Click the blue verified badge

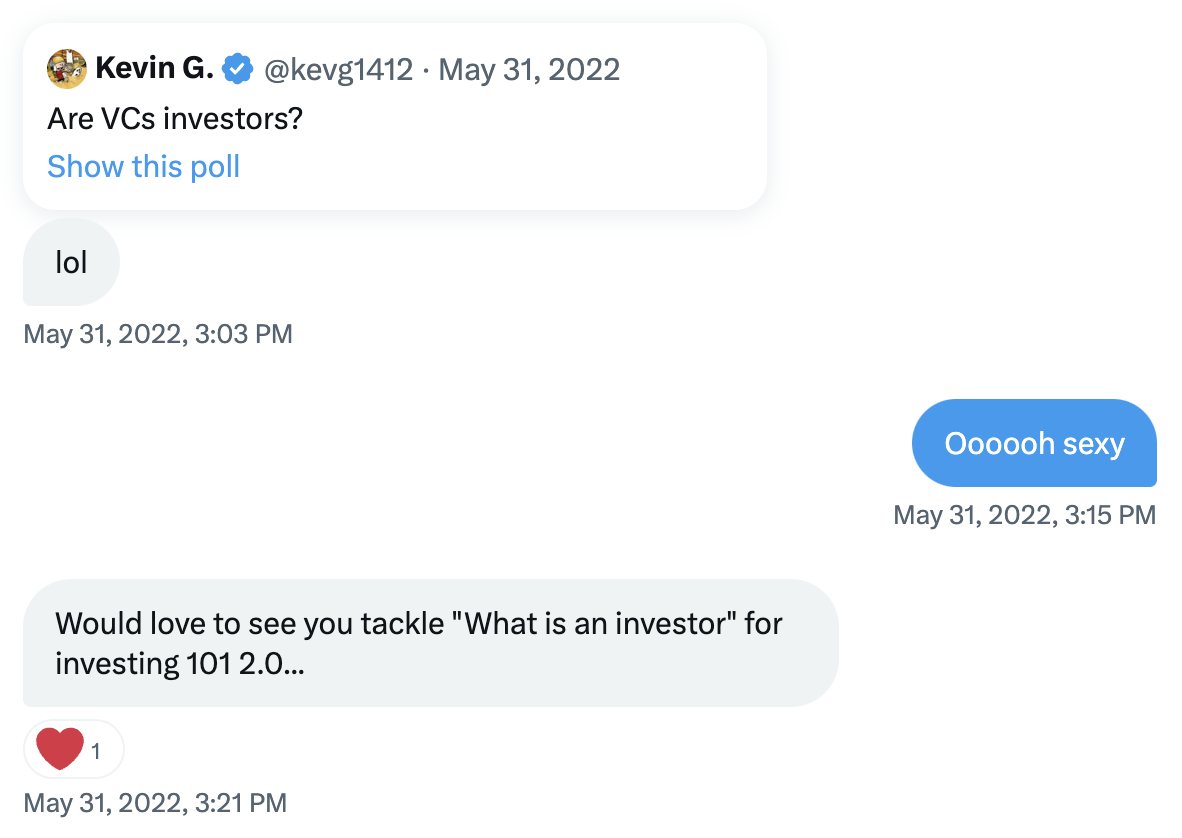(237, 69)
